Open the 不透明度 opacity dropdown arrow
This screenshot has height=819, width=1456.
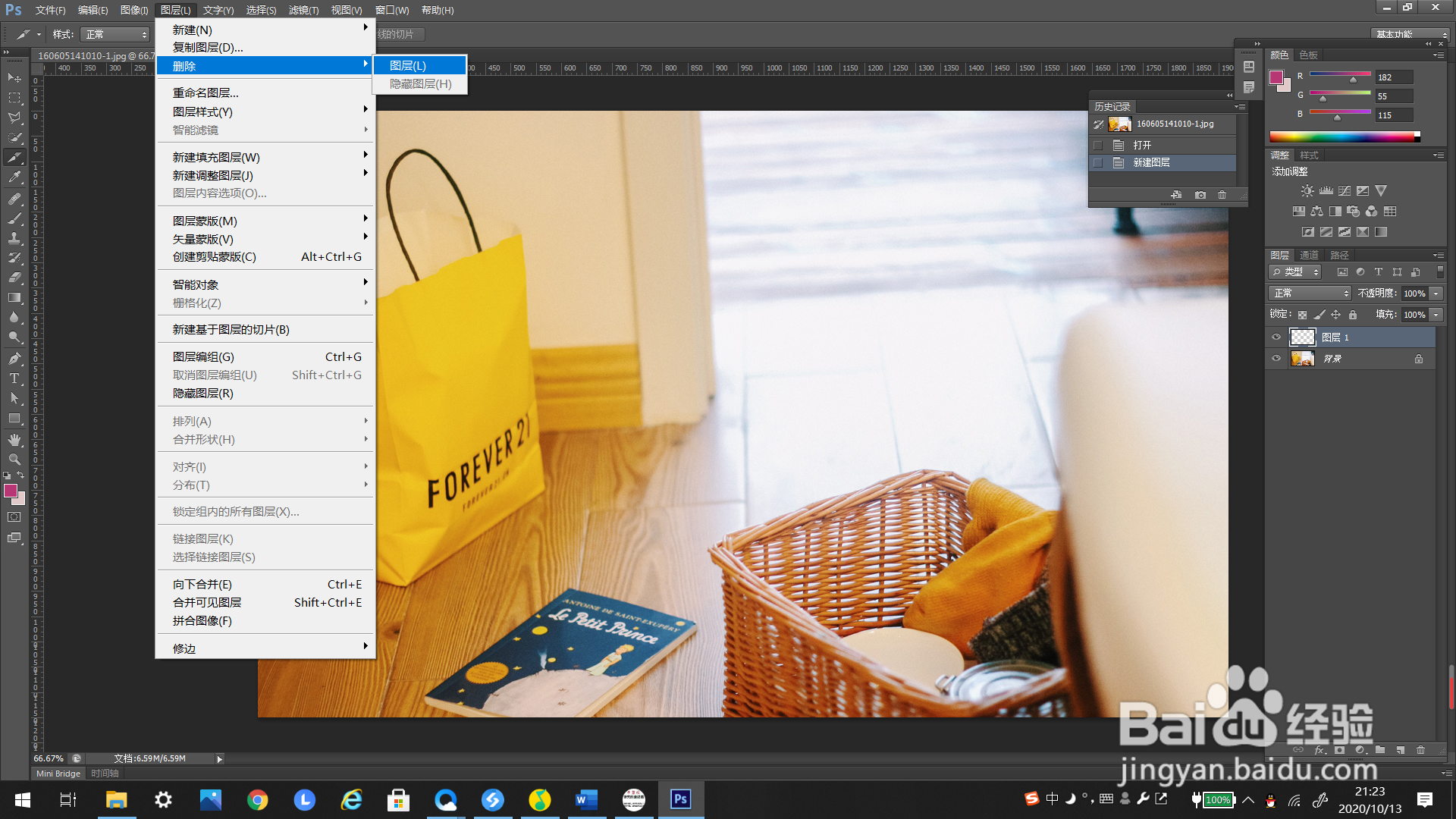(x=1436, y=293)
